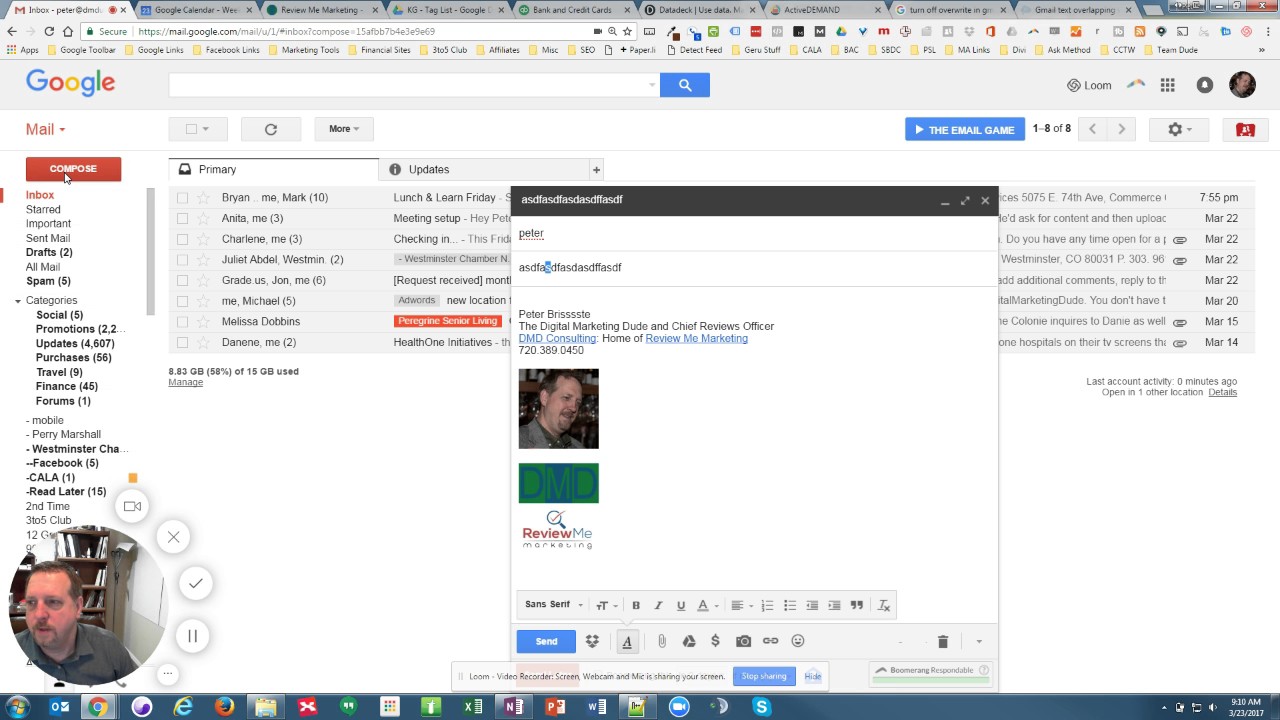Open the Google apps grid
Image resolution: width=1280 pixels, height=720 pixels.
(1167, 85)
